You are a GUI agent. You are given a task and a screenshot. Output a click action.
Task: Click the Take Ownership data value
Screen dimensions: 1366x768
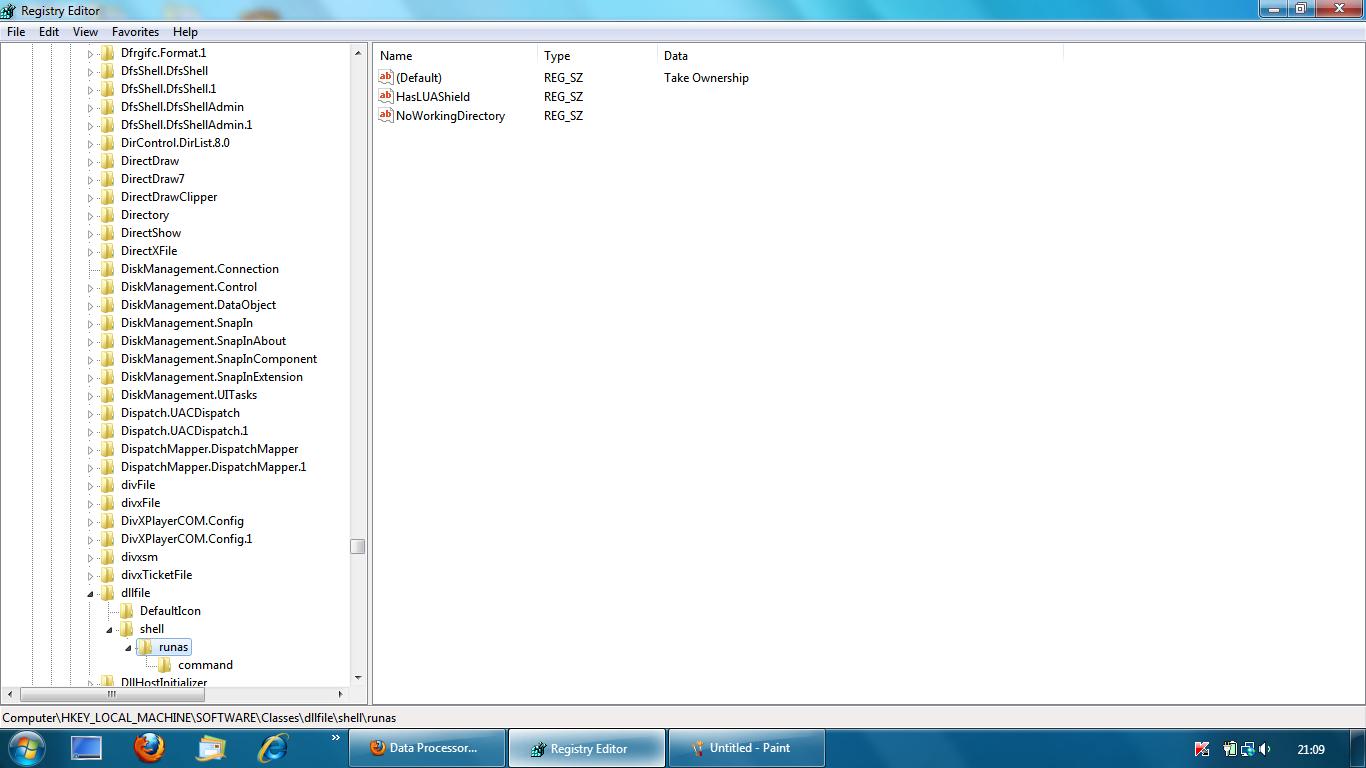click(x=706, y=78)
